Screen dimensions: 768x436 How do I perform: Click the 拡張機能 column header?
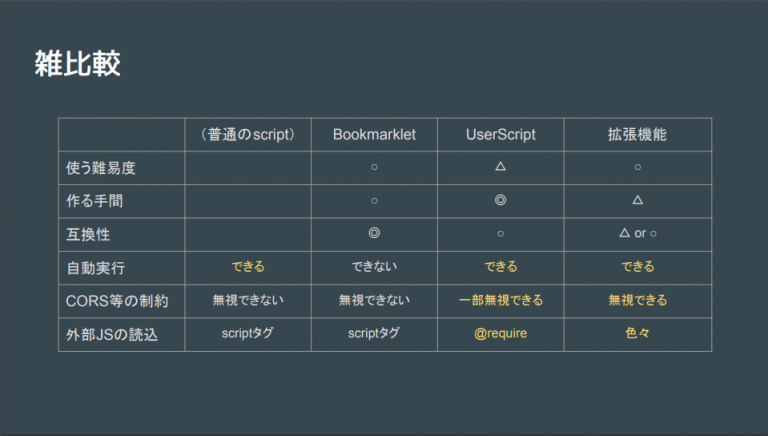point(637,134)
